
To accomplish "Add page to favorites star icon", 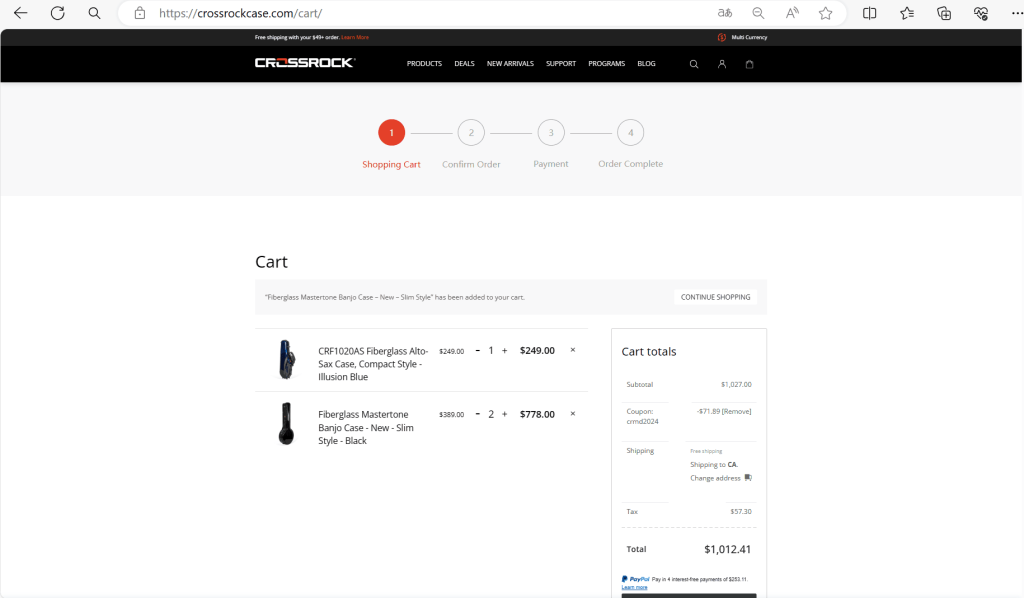I will 825,13.
